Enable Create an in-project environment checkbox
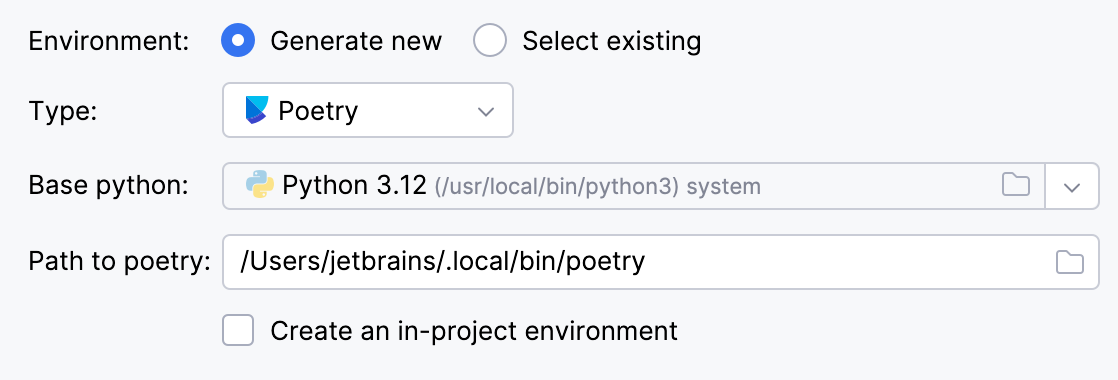This screenshot has height=380, width=1118. 238,331
